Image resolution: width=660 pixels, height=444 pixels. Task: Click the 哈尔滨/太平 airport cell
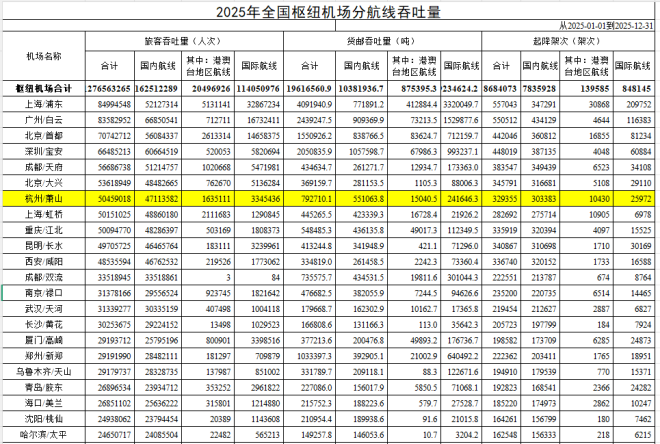(x=41, y=436)
